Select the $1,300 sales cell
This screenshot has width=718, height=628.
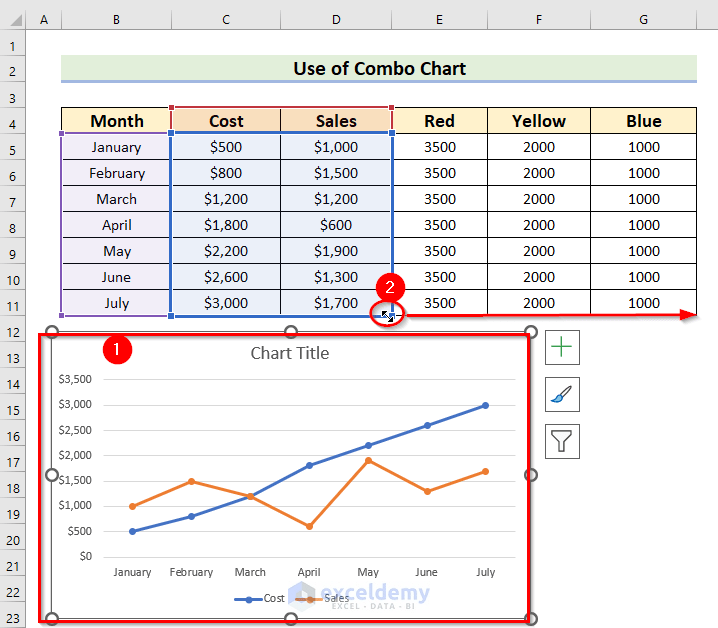coord(336,277)
